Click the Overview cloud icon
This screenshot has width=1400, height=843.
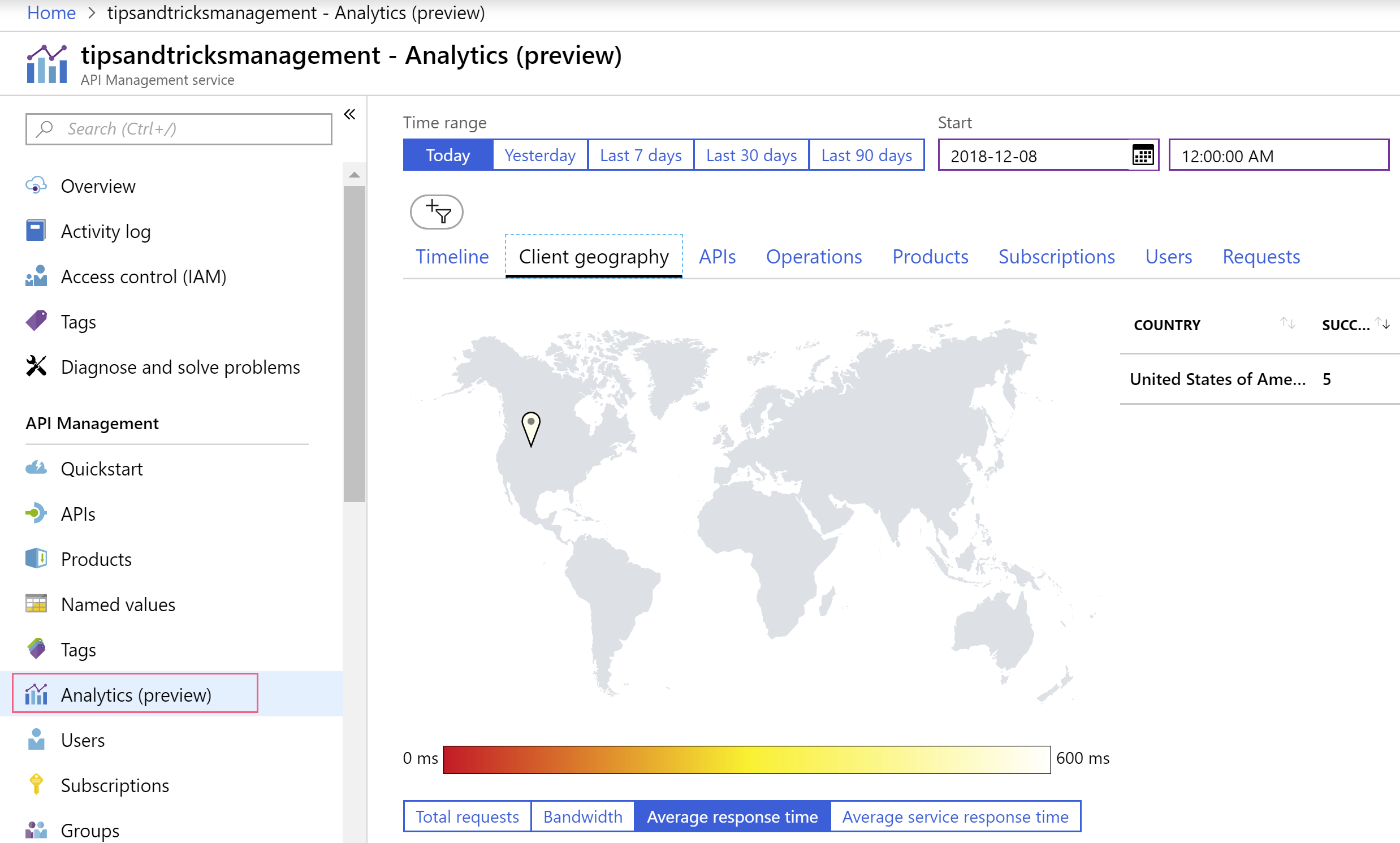tap(36, 186)
